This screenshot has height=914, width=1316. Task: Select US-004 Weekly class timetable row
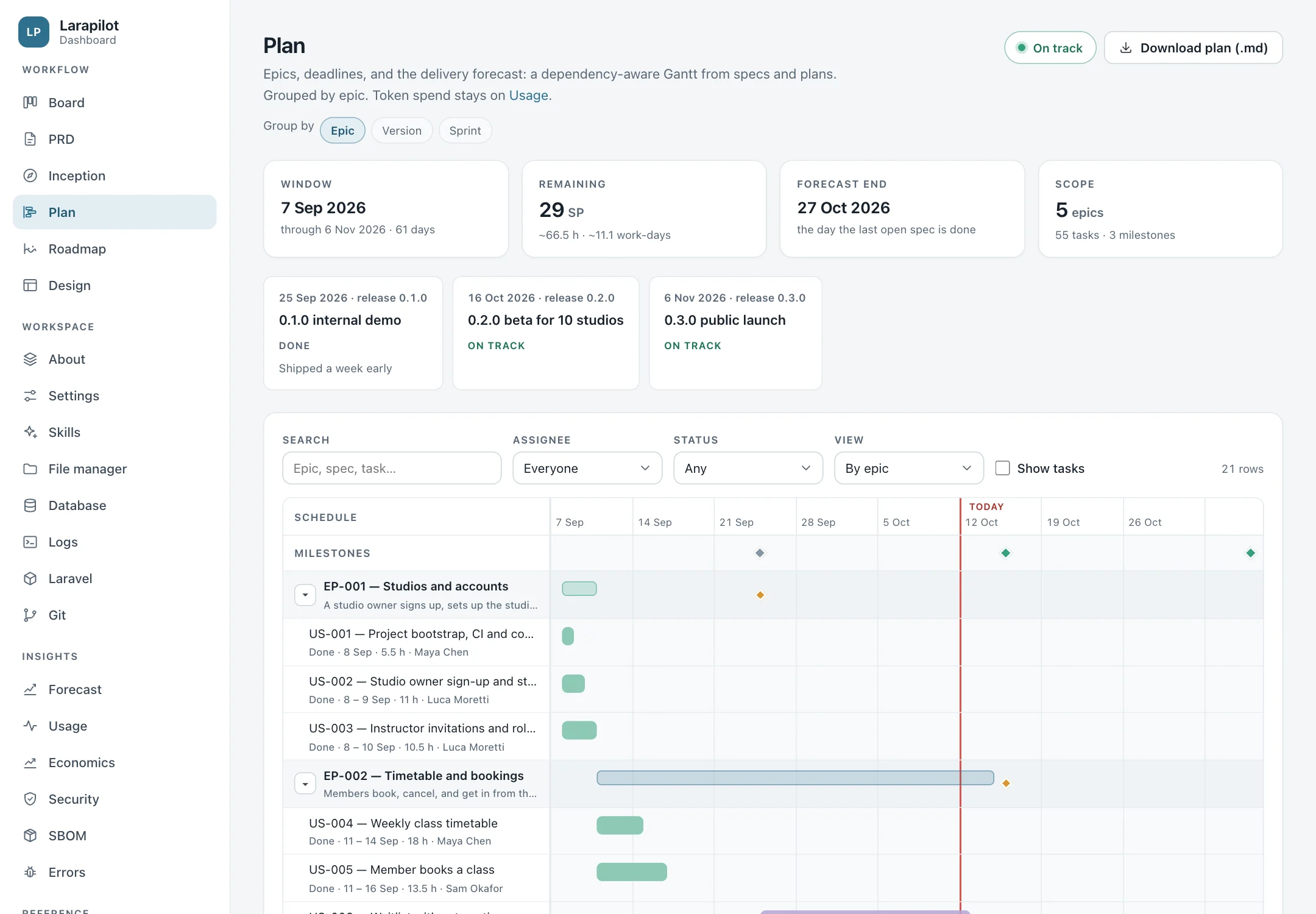tap(416, 831)
